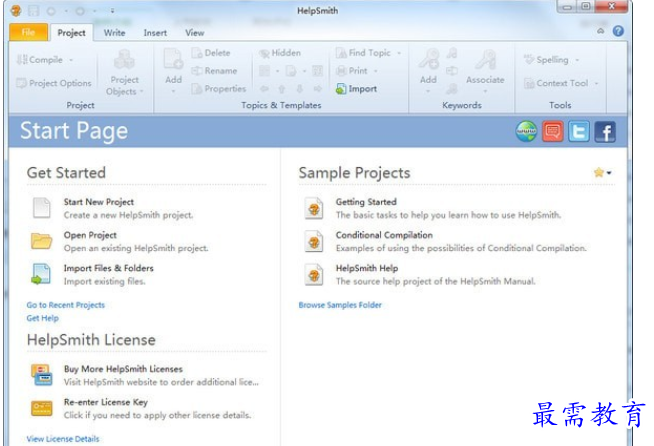The image size is (654, 446).
Task: Click the Add keyword icon
Action: (429, 58)
